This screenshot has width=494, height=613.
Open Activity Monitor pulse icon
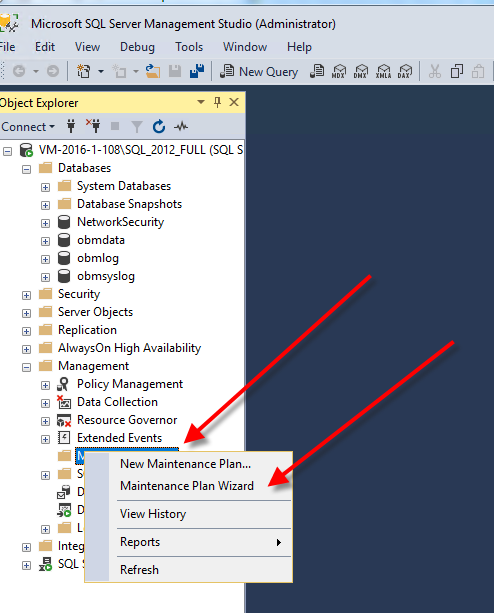point(181,126)
